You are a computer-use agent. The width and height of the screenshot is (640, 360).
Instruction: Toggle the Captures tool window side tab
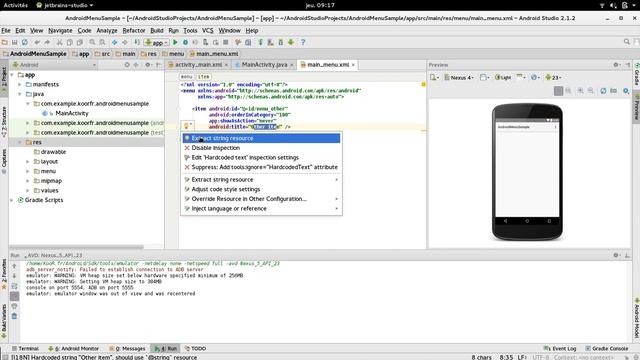[4, 160]
